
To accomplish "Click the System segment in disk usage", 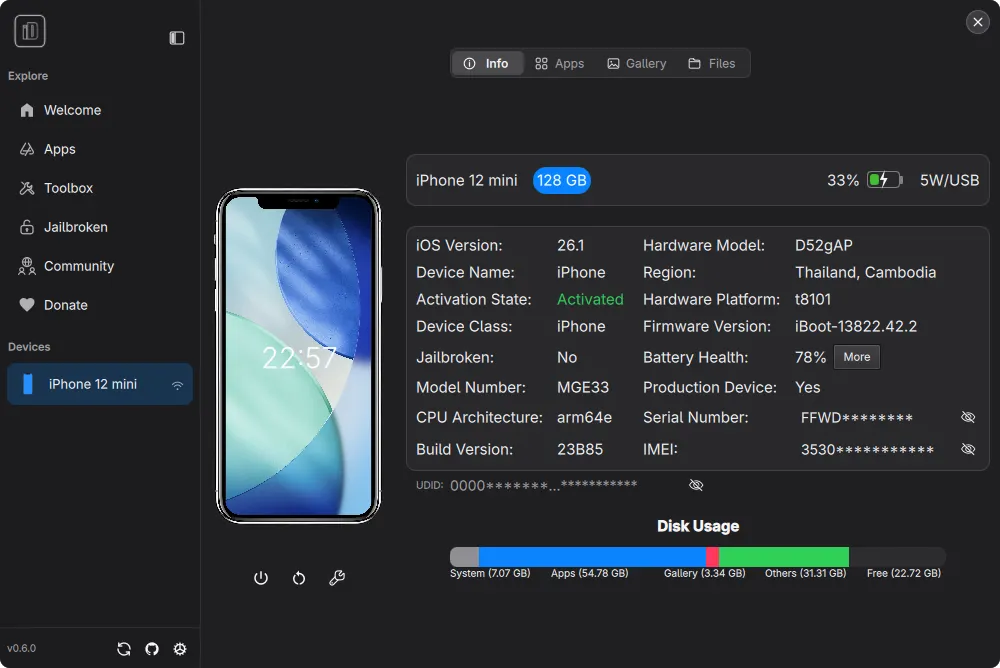I will [x=464, y=557].
